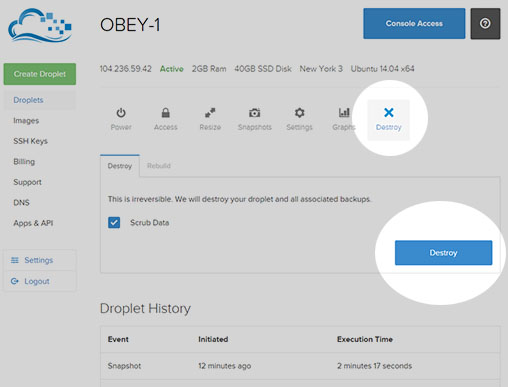The height and width of the screenshot is (387, 508).
Task: Select the Destroy X icon
Action: point(389,112)
